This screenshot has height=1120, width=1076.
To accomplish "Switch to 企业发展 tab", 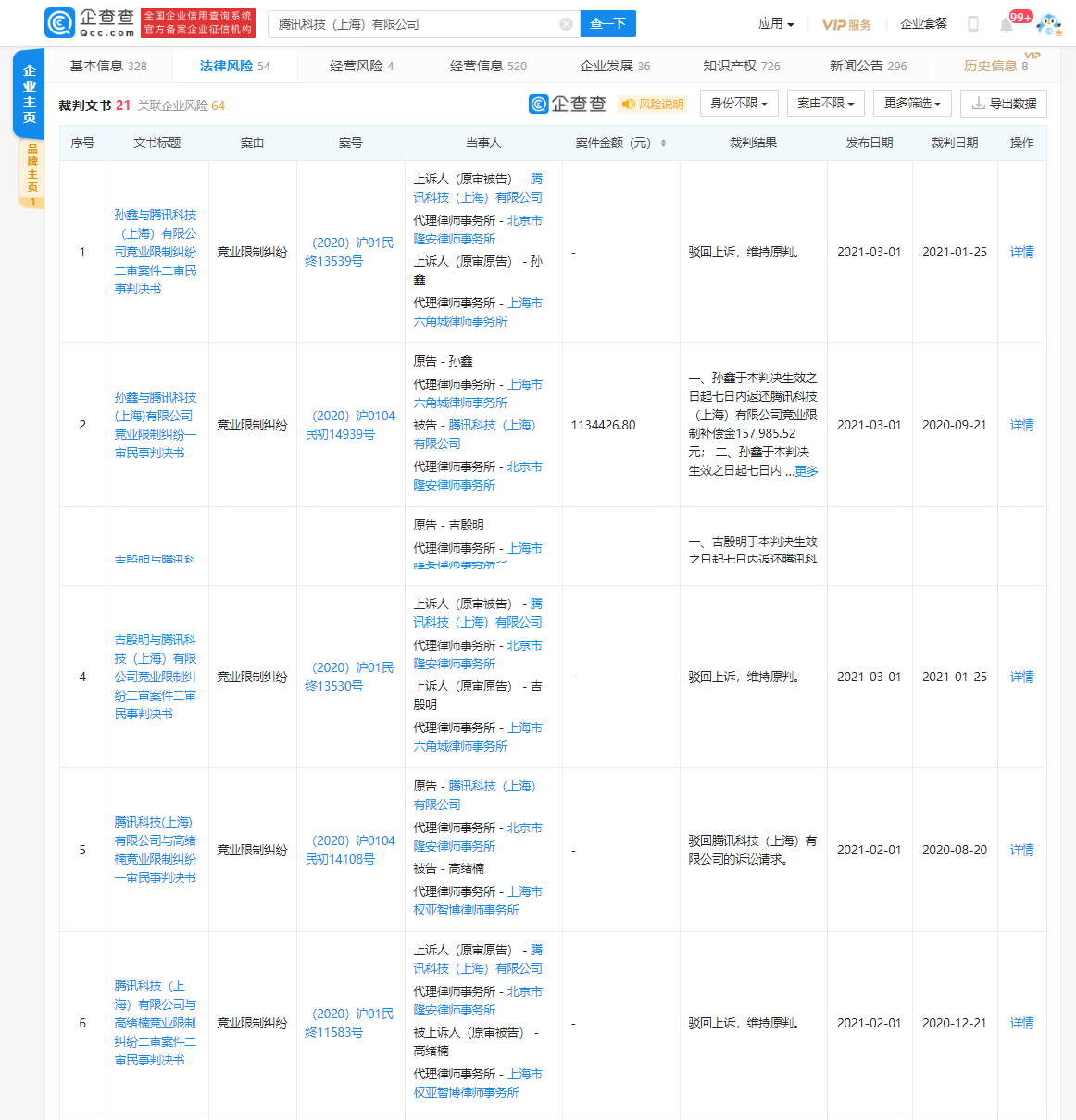I will (x=615, y=66).
